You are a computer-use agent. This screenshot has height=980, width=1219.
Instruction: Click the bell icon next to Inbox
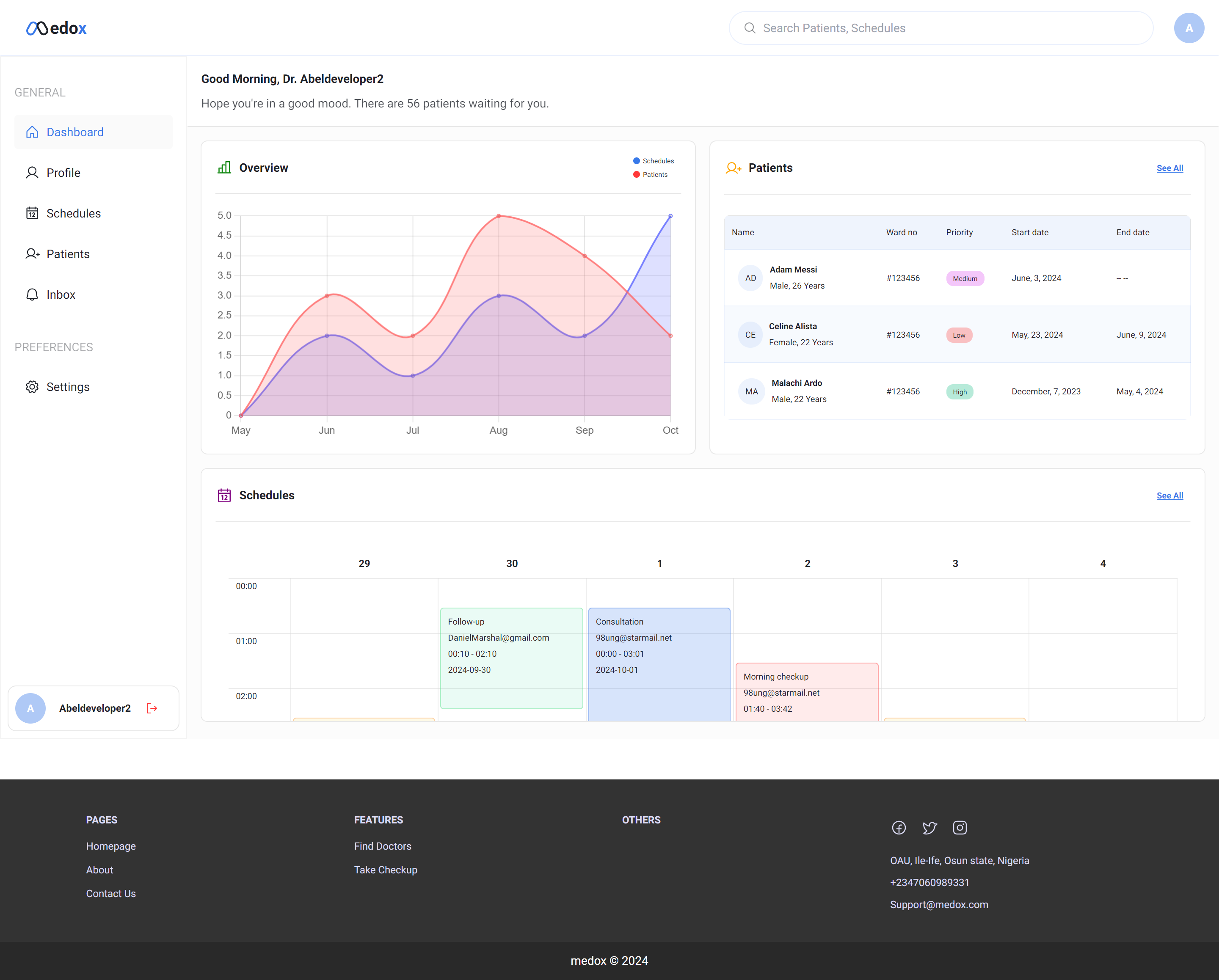coord(32,295)
